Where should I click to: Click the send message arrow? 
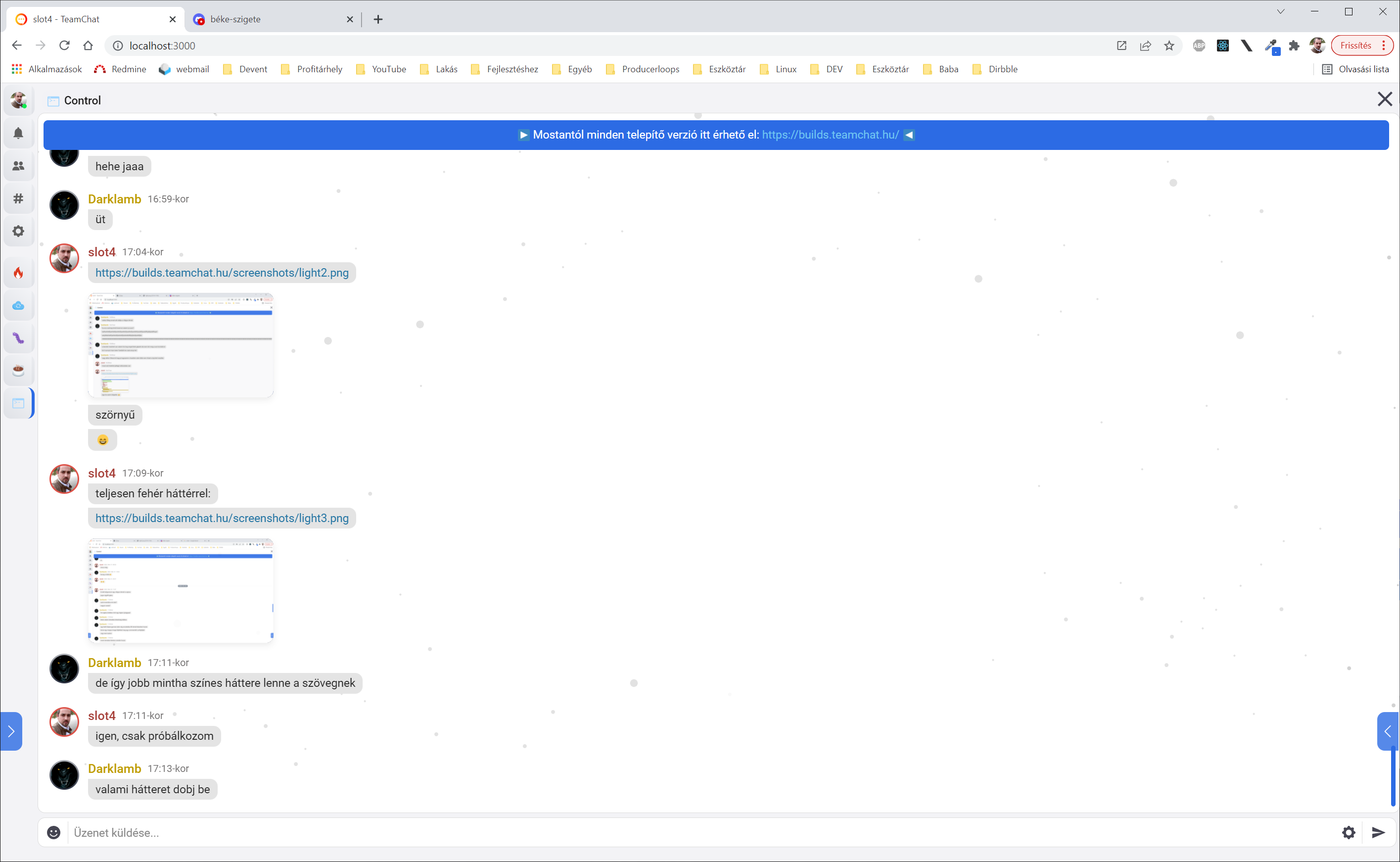(x=1378, y=832)
